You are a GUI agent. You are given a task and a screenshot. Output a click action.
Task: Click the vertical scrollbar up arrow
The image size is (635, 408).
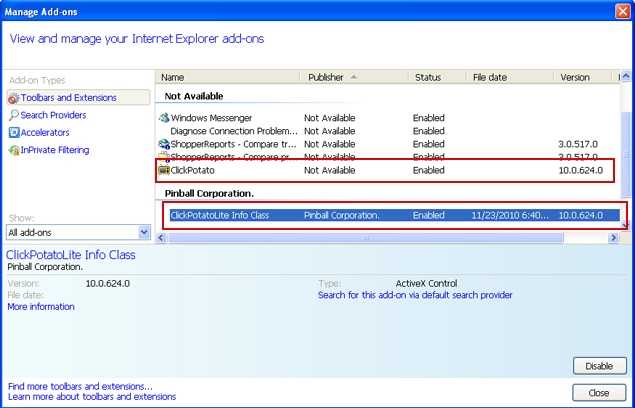pyautogui.click(x=625, y=76)
